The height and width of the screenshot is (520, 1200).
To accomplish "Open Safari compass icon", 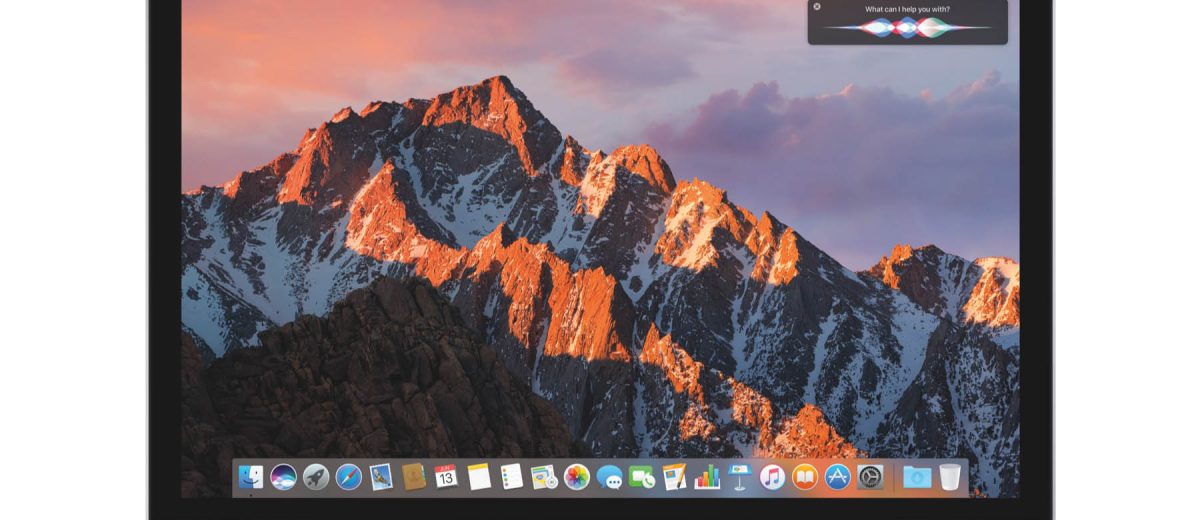I will click(349, 477).
